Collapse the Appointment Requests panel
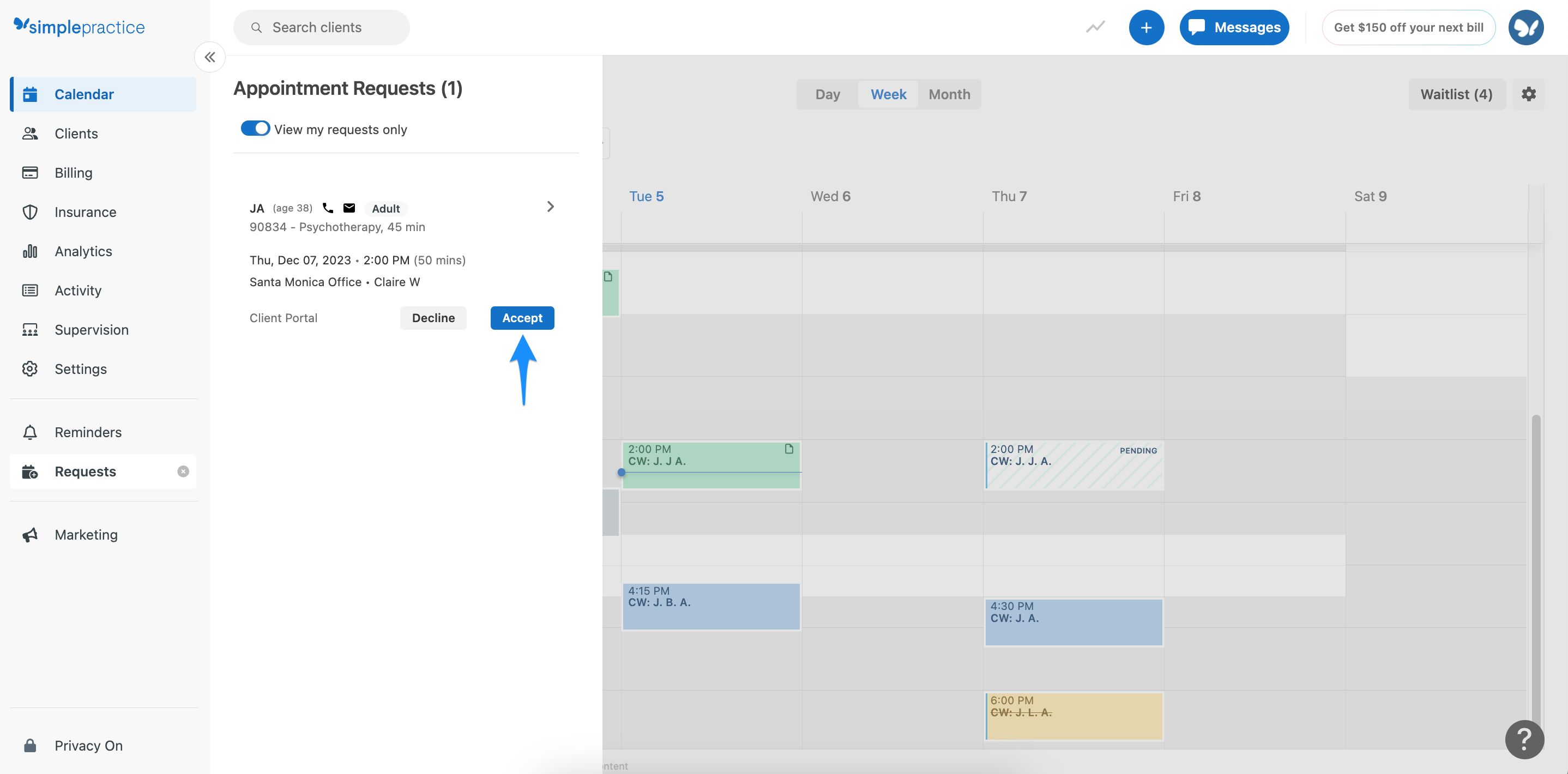This screenshot has height=774, width=1568. pyautogui.click(x=210, y=57)
